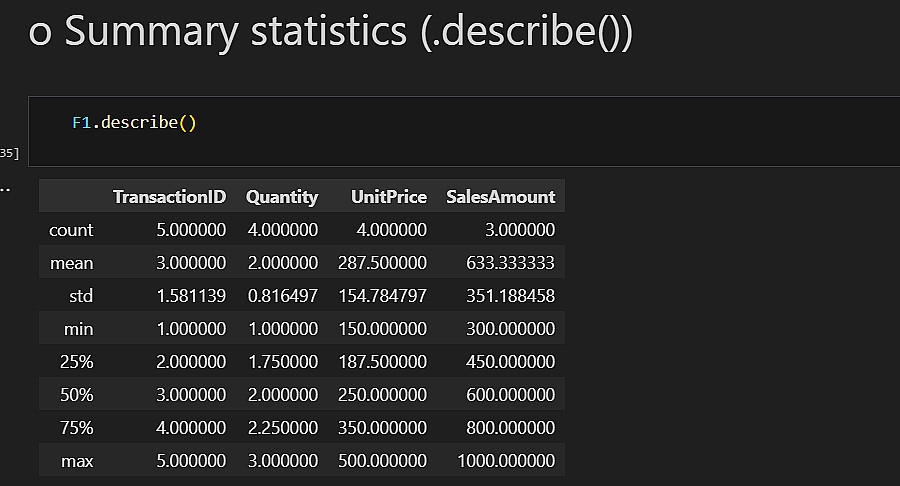The height and width of the screenshot is (486, 900).
Task: Select the SalesAmount column header
Action: pyautogui.click(x=499, y=197)
